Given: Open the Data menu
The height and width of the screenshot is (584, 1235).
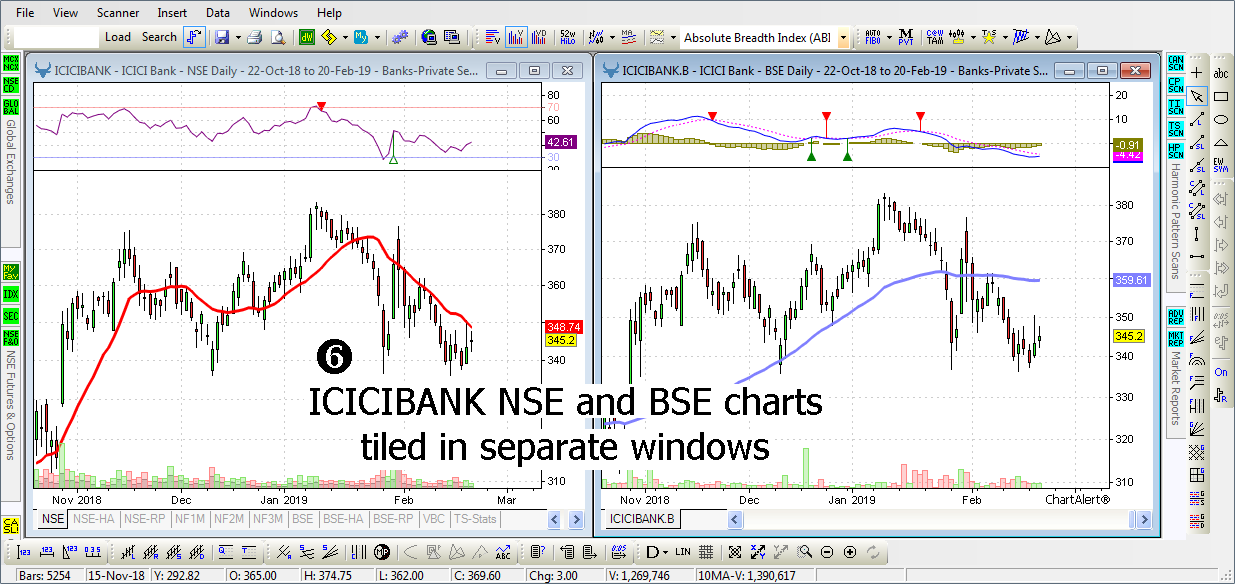Looking at the screenshot, I should (218, 13).
